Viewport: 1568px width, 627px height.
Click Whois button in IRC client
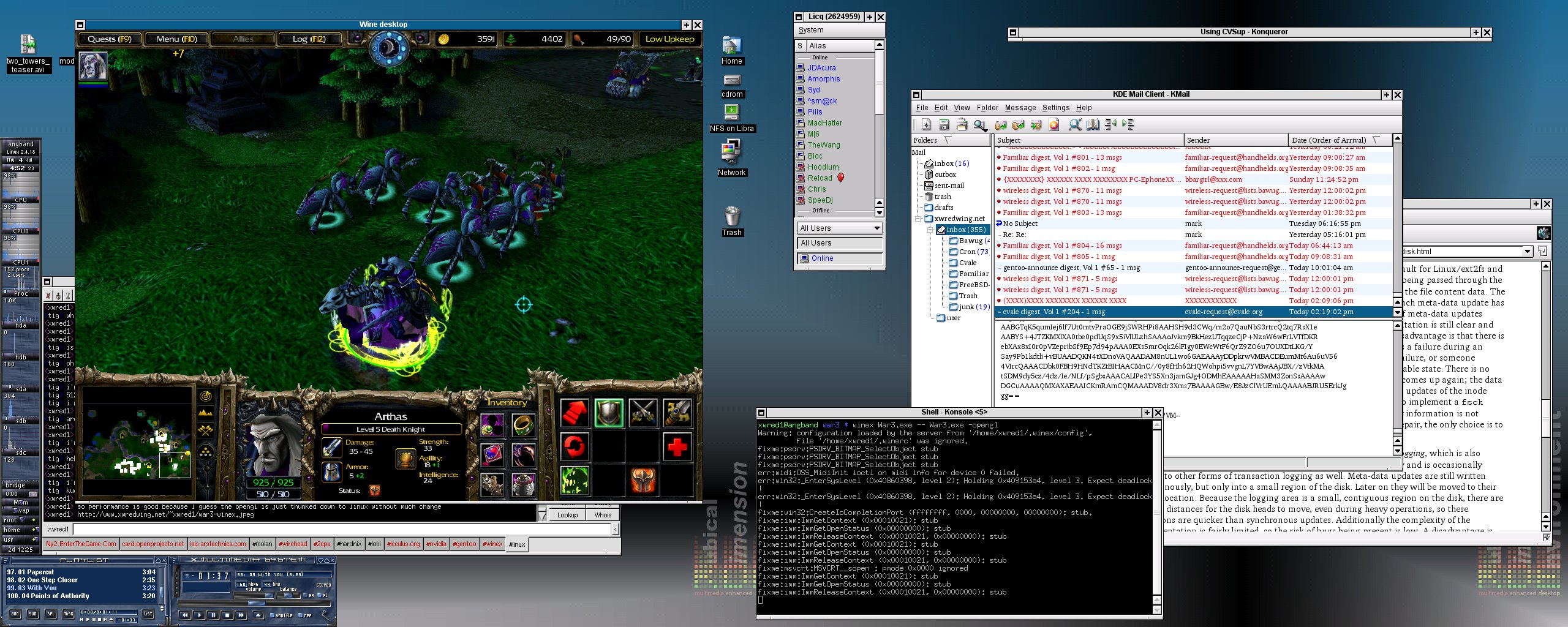pyautogui.click(x=603, y=515)
